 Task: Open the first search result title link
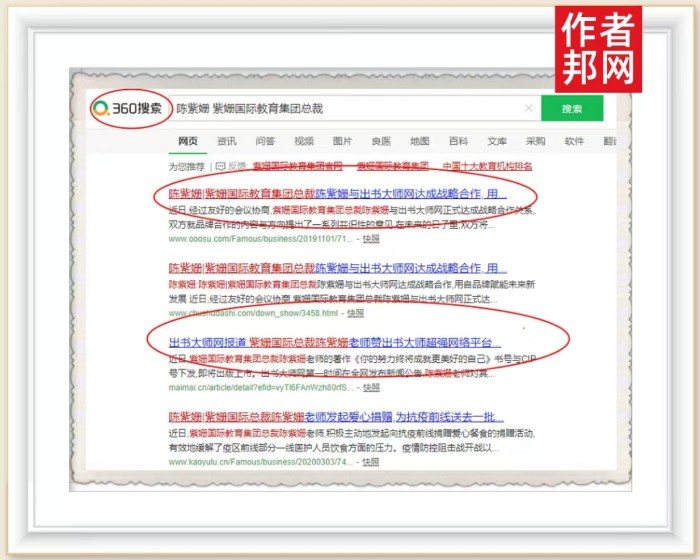[x=337, y=193]
